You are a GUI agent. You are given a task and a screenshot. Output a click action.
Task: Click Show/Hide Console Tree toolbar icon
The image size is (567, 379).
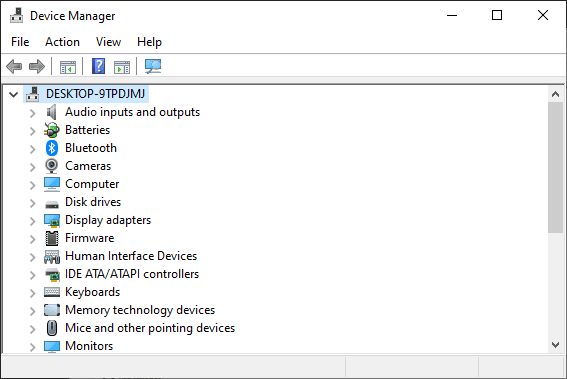[68, 67]
